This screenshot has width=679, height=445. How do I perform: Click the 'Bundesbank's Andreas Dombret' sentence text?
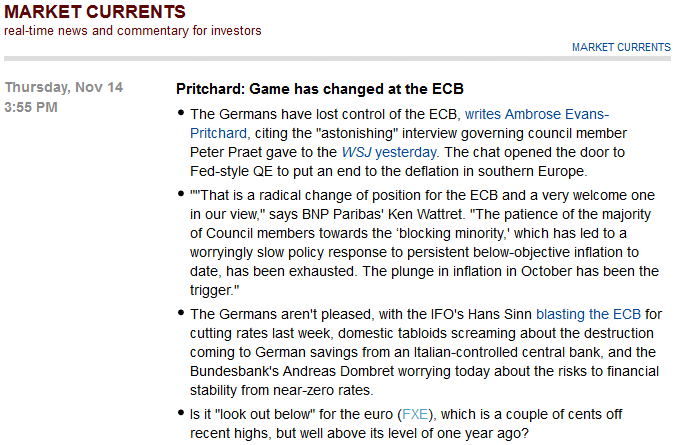[424, 371]
